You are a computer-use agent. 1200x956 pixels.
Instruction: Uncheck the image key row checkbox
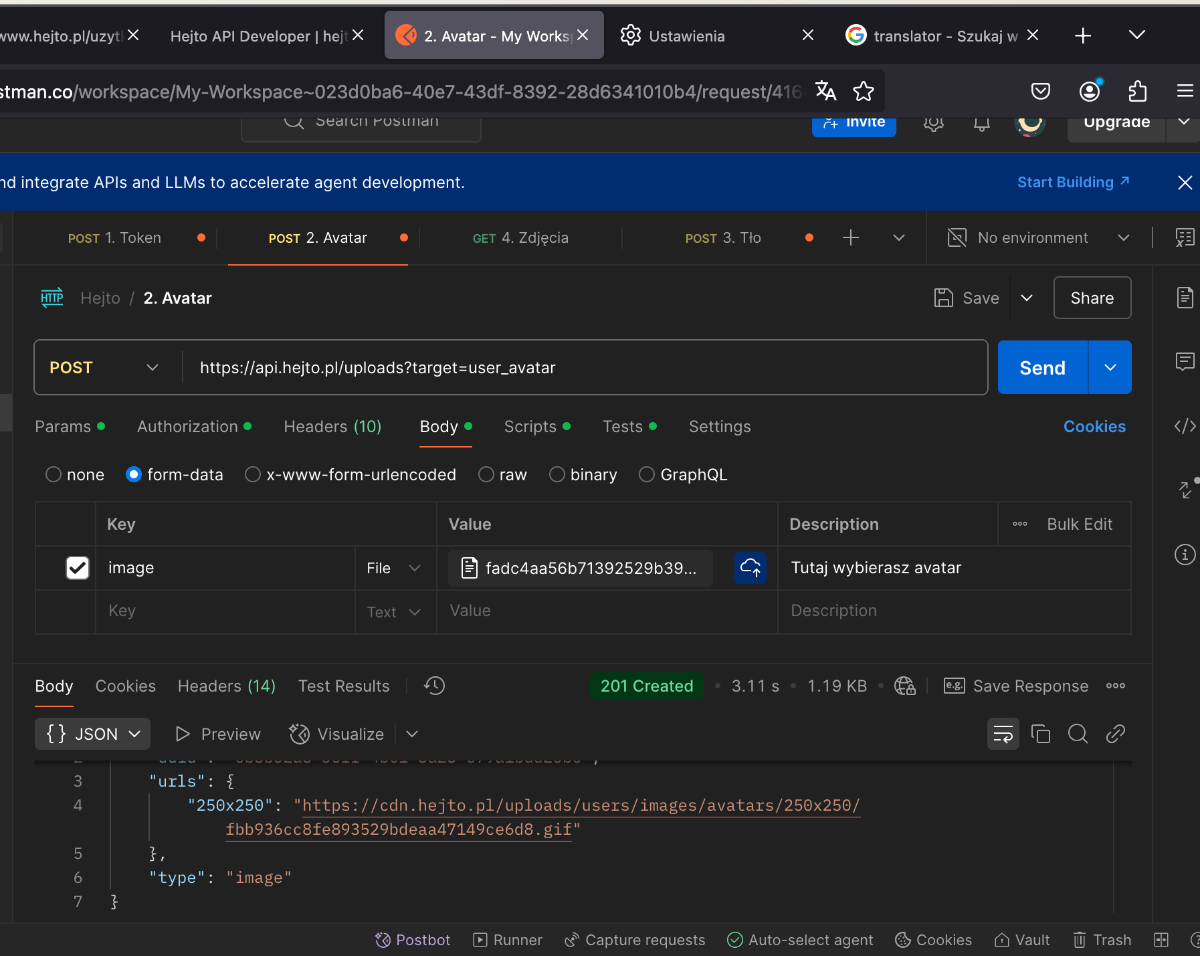pos(77,568)
